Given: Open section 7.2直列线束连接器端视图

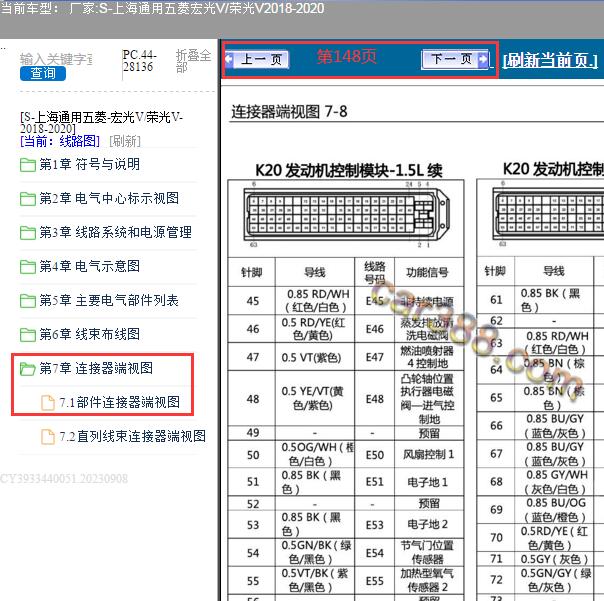Looking at the screenshot, I should [x=133, y=436].
